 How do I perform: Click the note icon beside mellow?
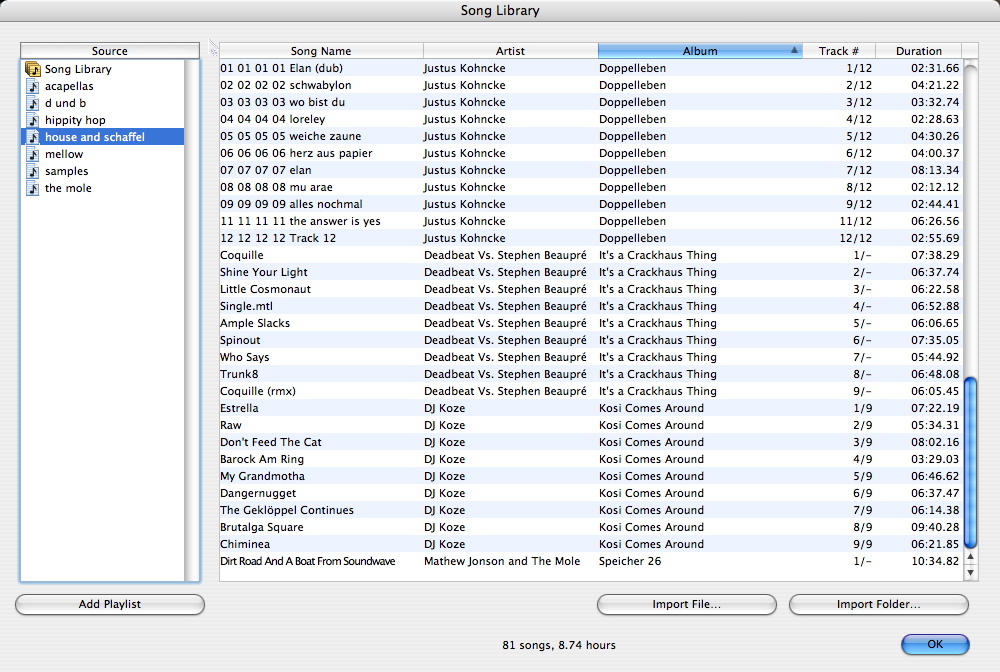coord(31,153)
